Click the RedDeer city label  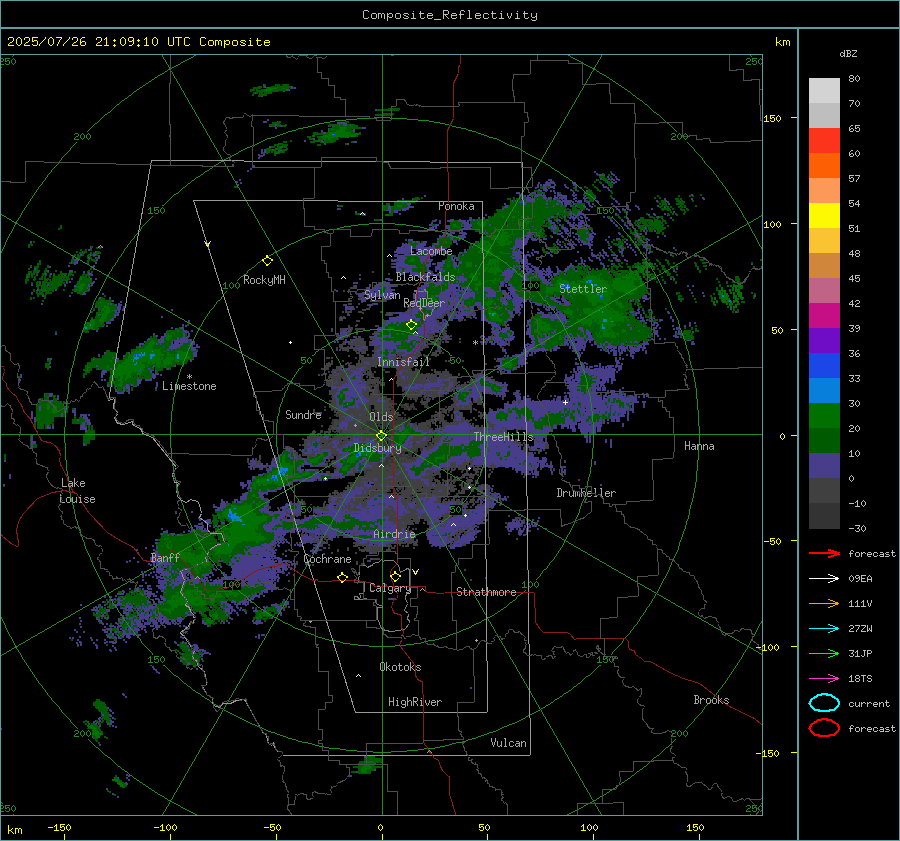(x=424, y=303)
